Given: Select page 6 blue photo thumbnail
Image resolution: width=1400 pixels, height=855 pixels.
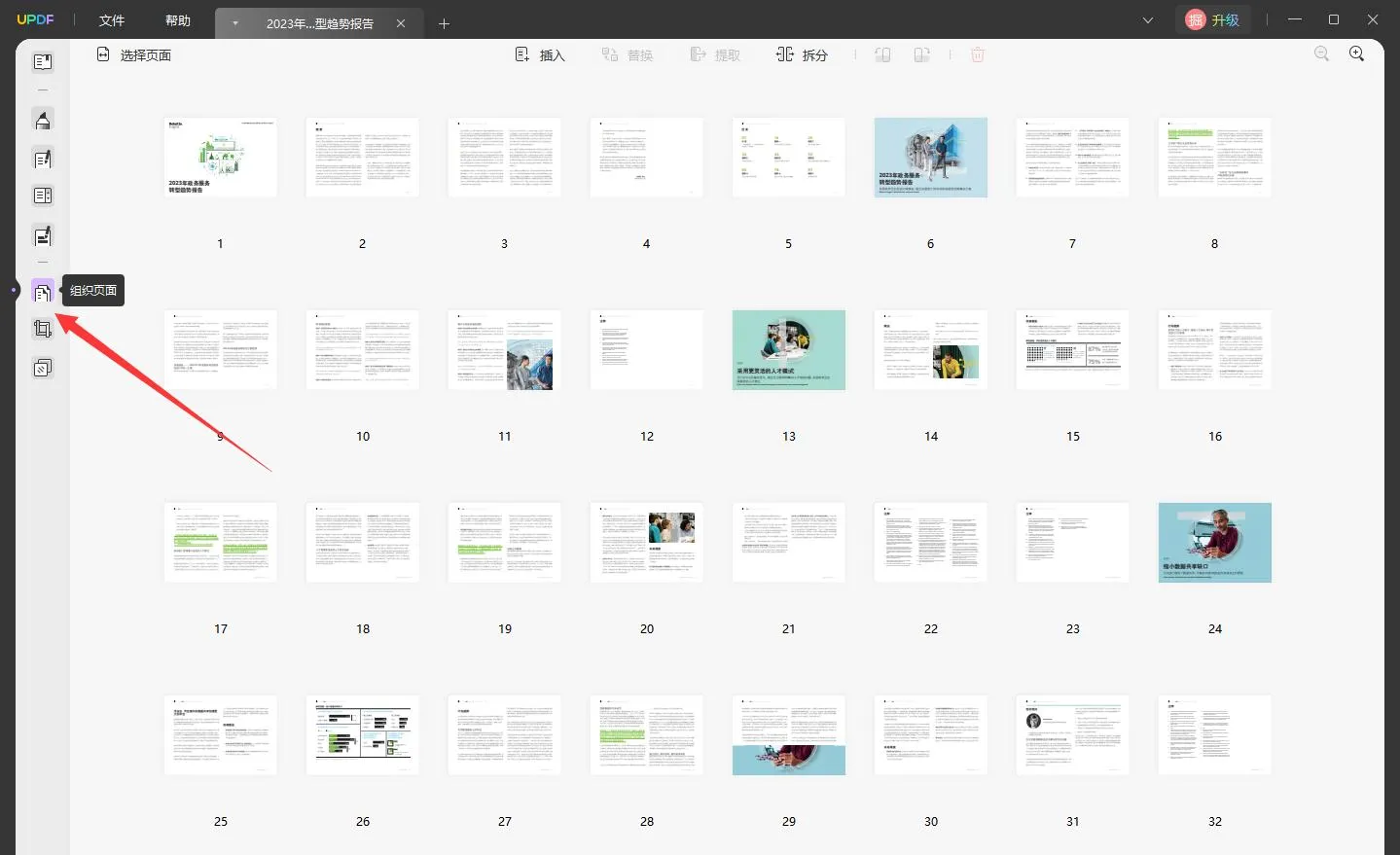Looking at the screenshot, I should (x=931, y=158).
